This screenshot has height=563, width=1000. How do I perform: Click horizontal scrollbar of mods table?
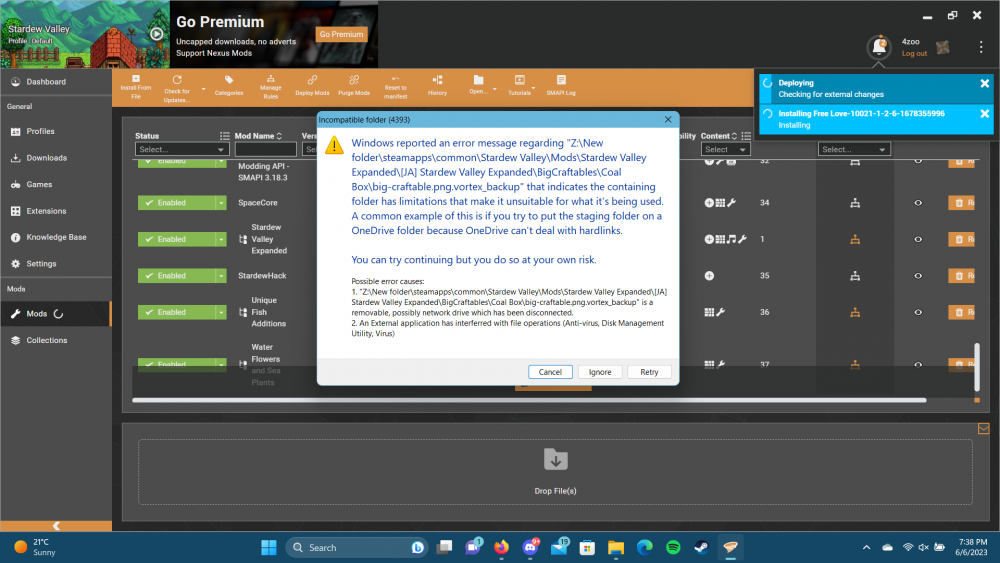[529, 400]
